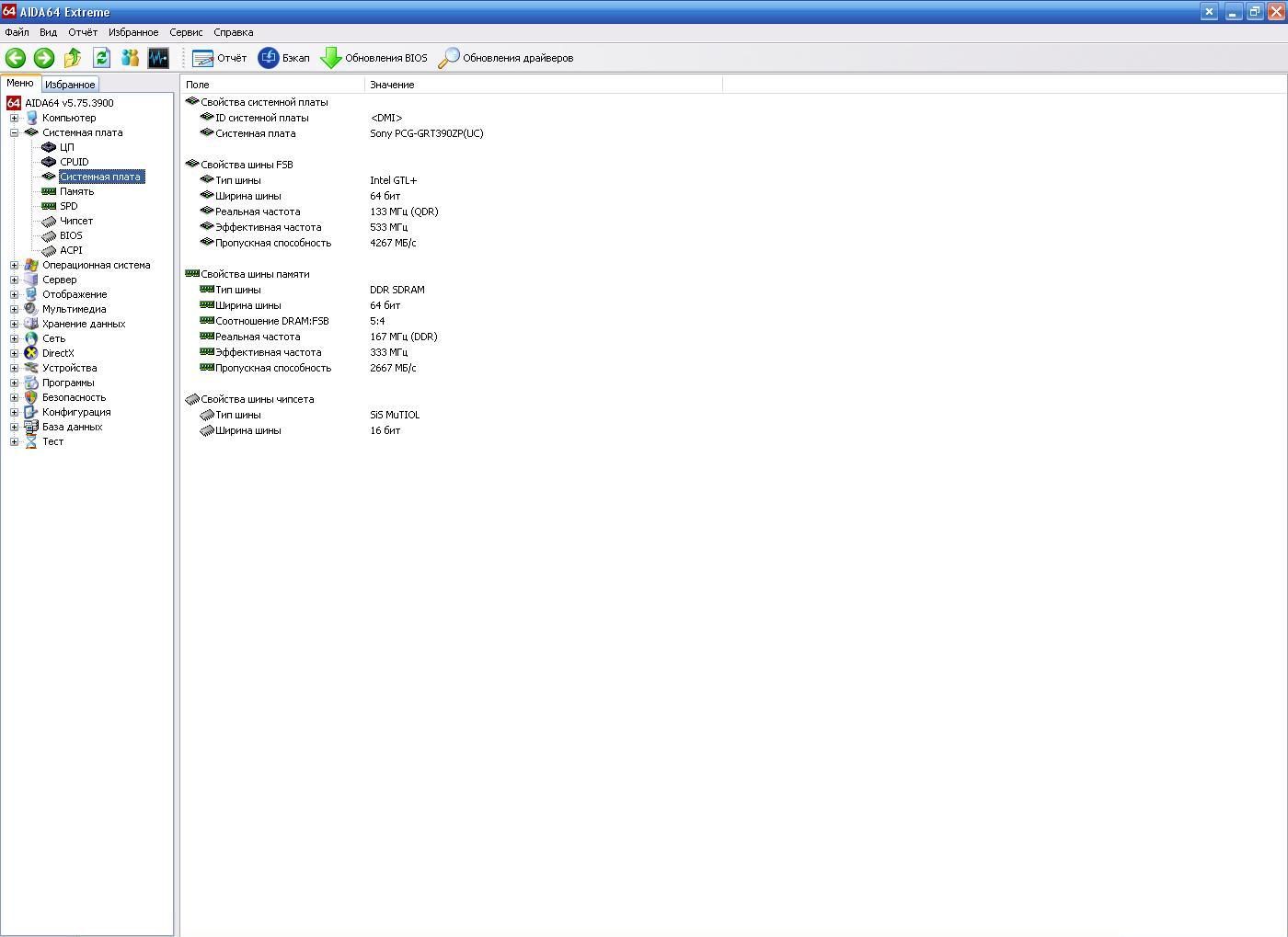Open the Отчёт menu in menu bar
Viewport: 1288px width, 937px height.
(83, 32)
